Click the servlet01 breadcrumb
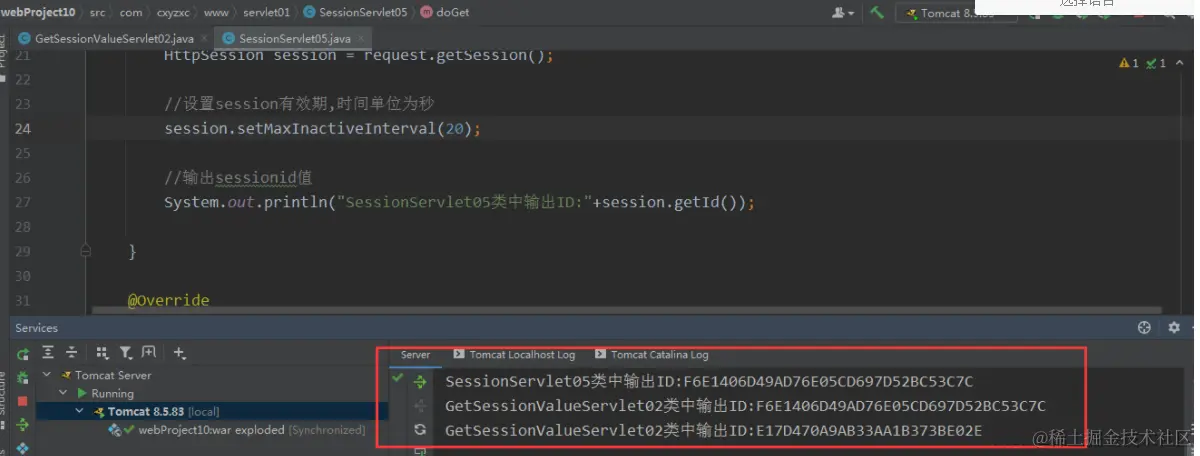1200x456 pixels. pyautogui.click(x=265, y=12)
